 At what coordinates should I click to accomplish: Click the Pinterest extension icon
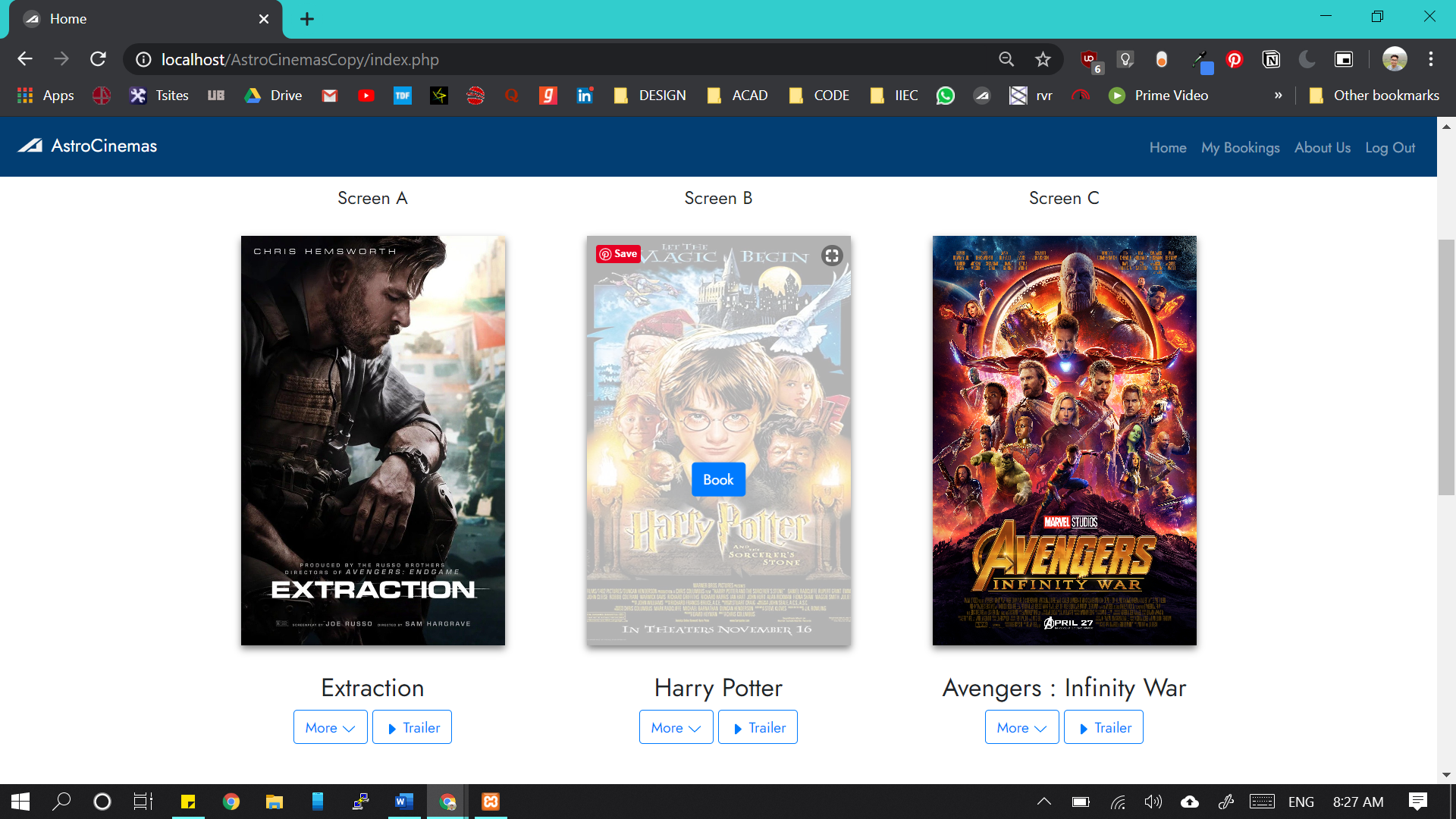1235,59
